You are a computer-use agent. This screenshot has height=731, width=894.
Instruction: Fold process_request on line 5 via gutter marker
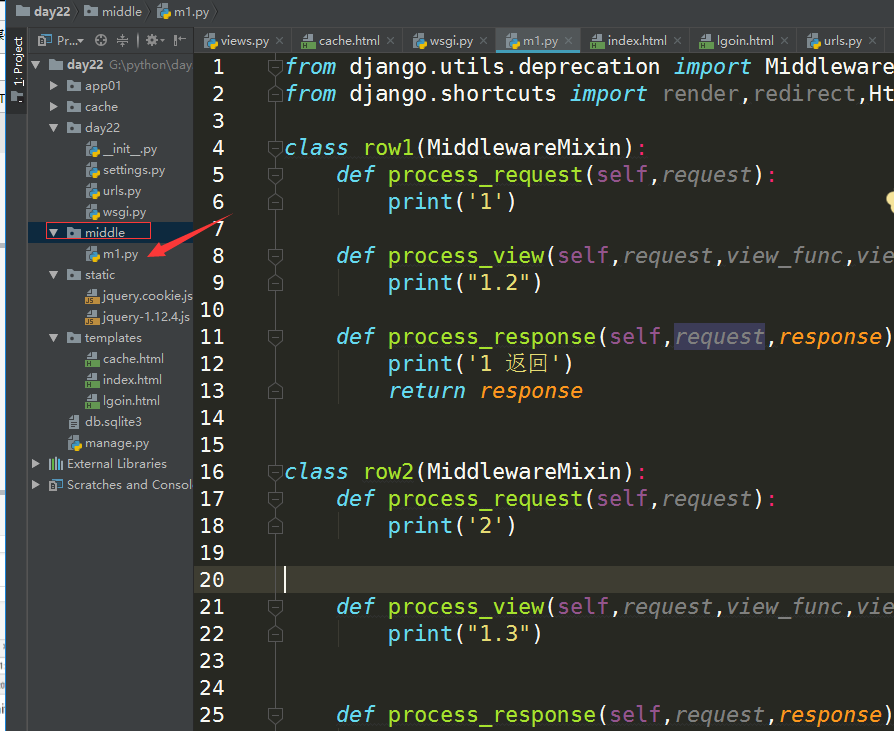(x=275, y=175)
